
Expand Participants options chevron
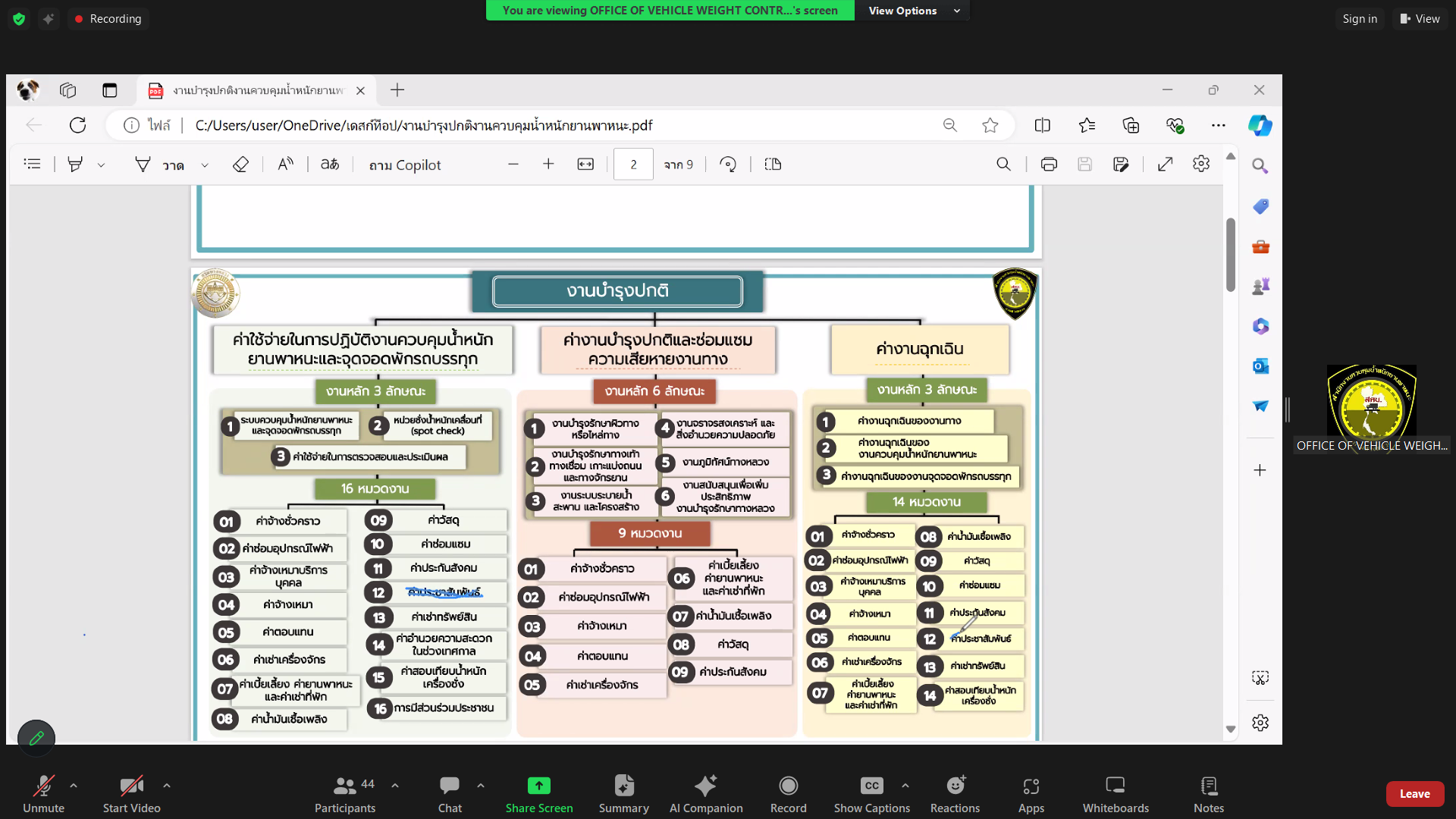(x=395, y=786)
